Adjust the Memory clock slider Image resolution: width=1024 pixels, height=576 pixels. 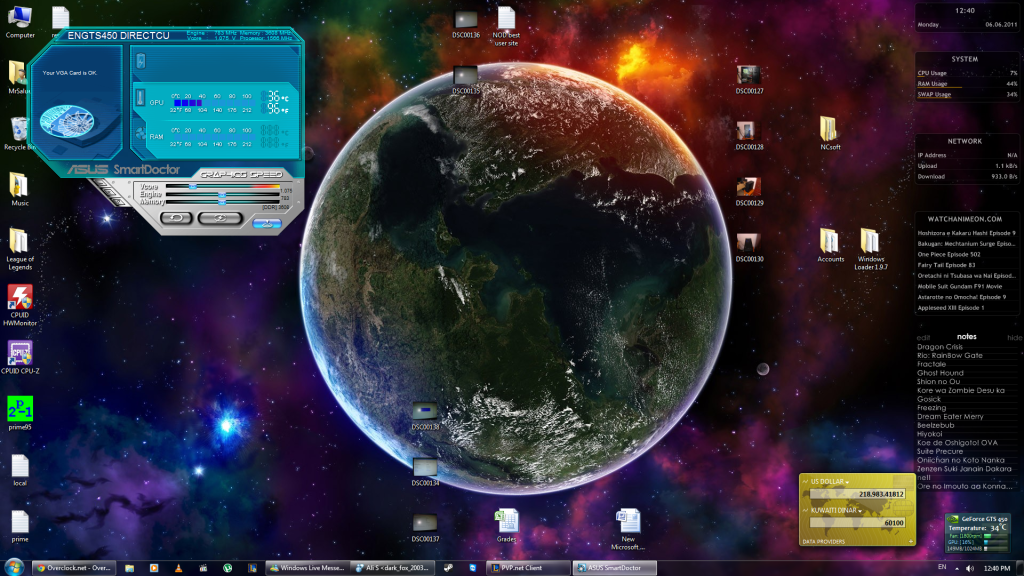click(222, 202)
